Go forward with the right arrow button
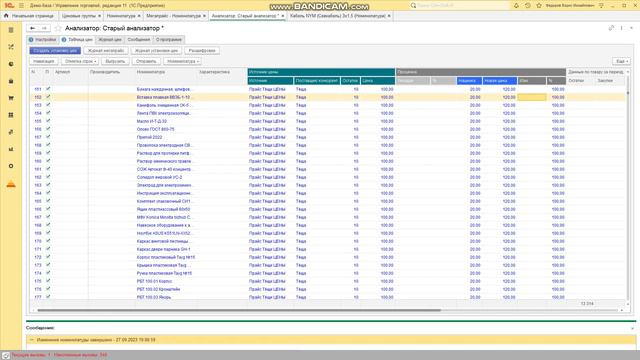 [x=44, y=28]
